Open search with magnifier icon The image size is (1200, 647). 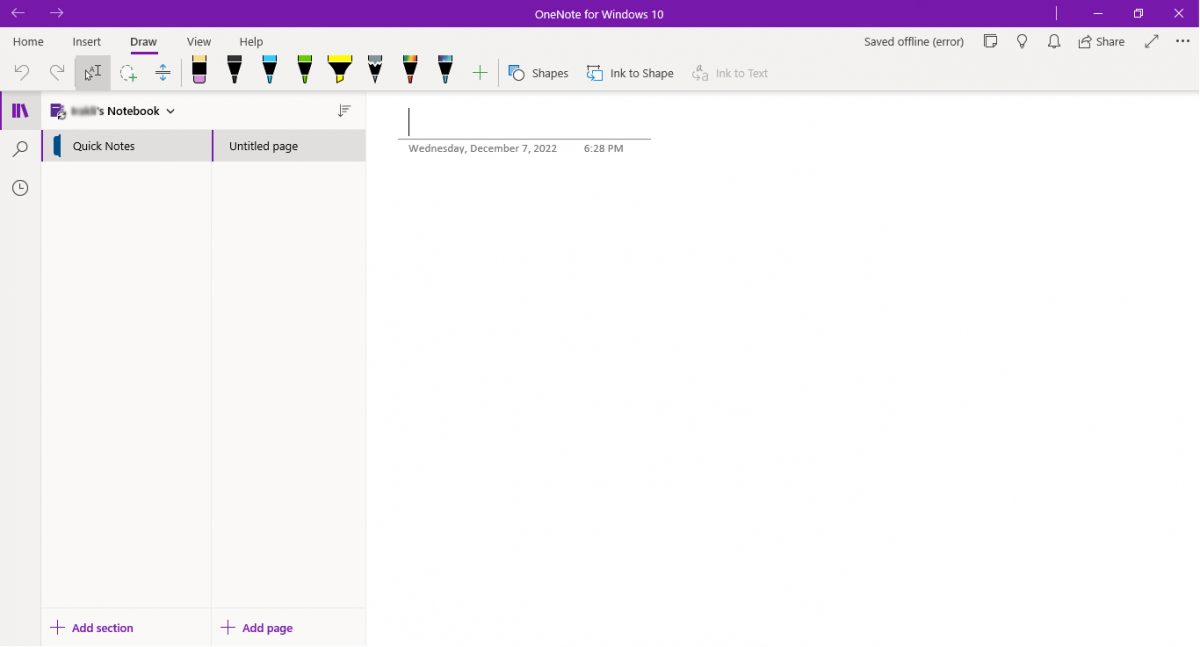[x=20, y=149]
